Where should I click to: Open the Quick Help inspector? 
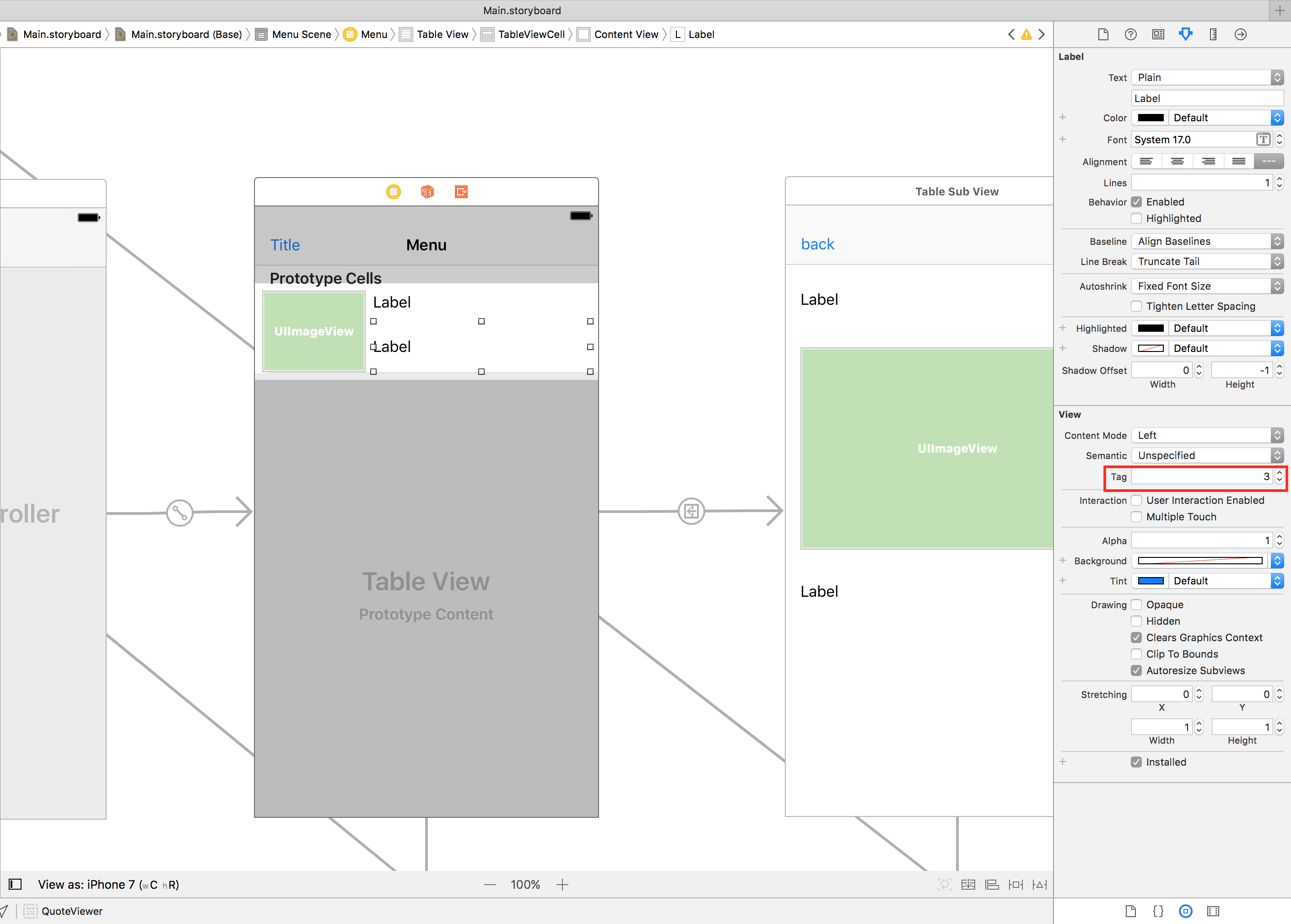click(x=1130, y=34)
